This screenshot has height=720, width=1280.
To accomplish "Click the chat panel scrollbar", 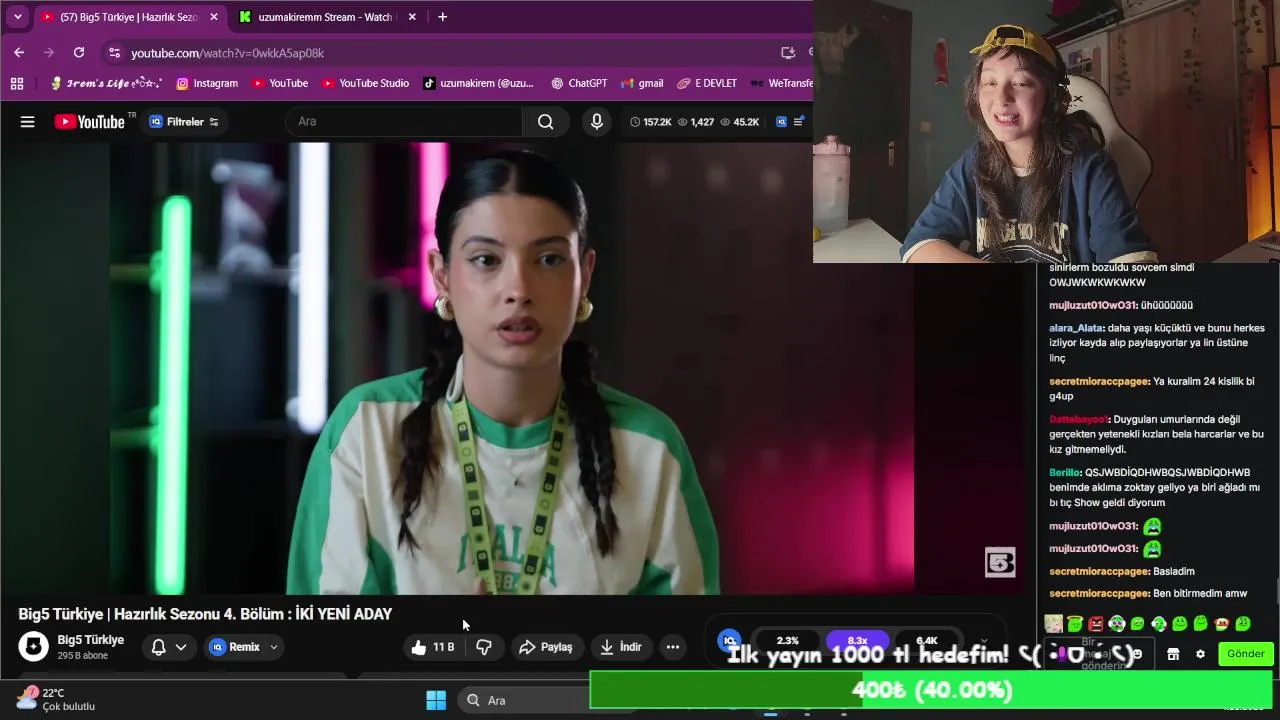I will click(x=1276, y=591).
